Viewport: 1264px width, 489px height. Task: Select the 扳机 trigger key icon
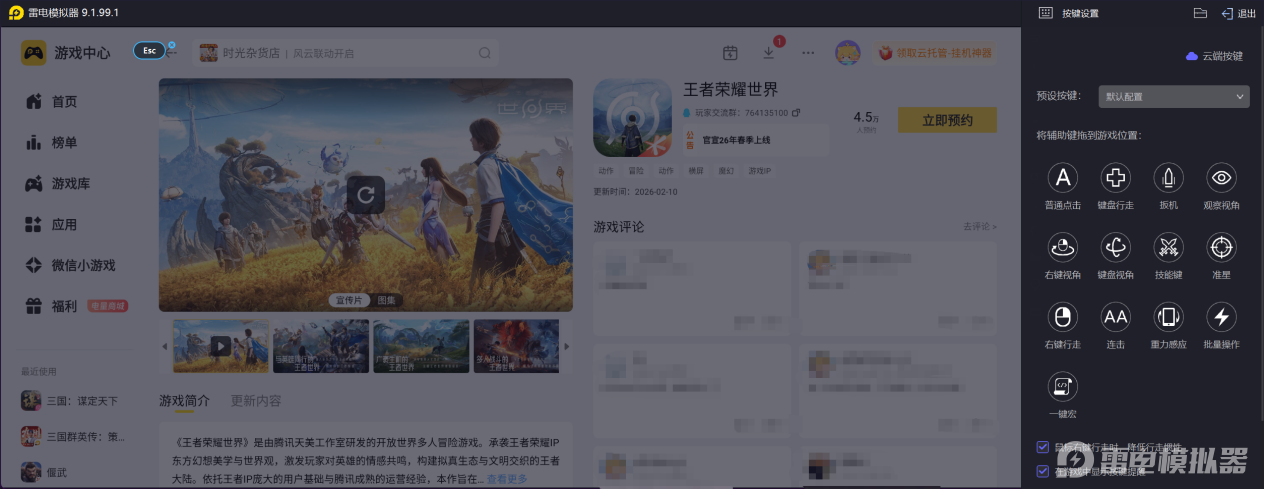tap(1168, 178)
